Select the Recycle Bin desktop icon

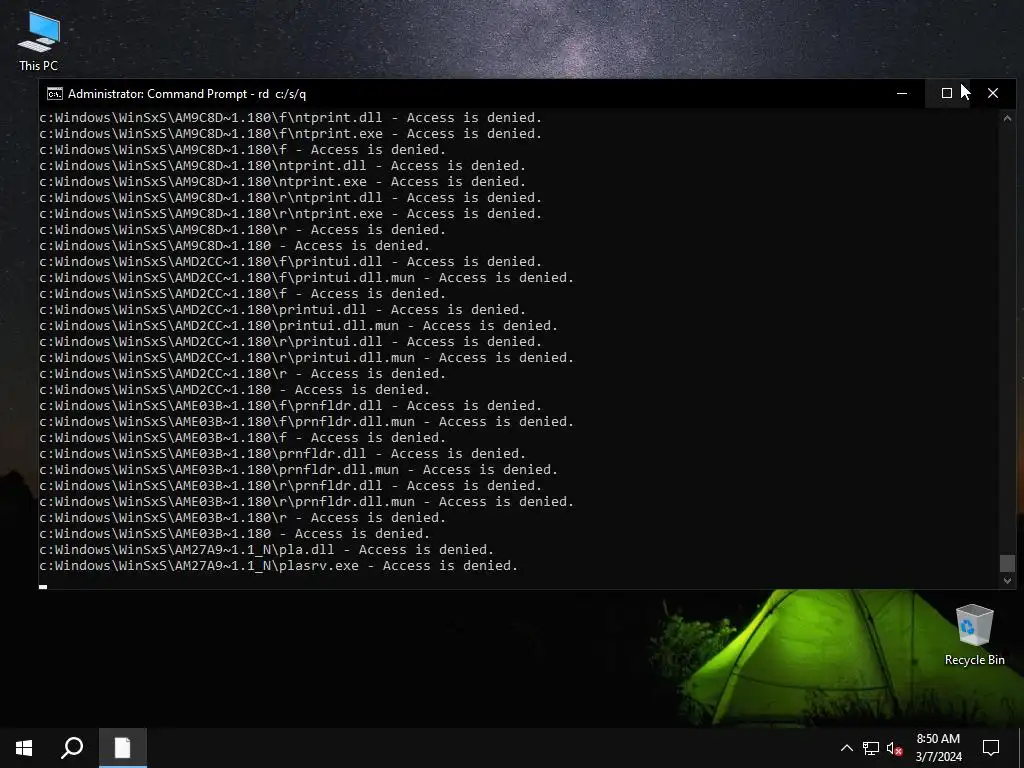point(974,635)
